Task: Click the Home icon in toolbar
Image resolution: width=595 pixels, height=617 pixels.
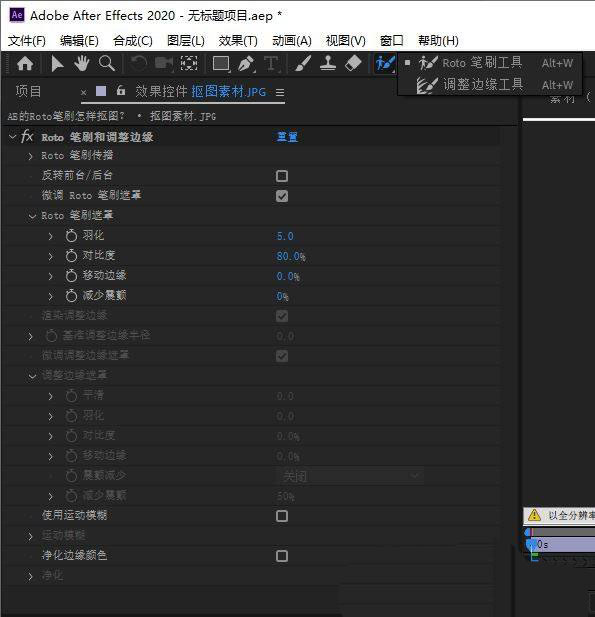Action: point(25,63)
